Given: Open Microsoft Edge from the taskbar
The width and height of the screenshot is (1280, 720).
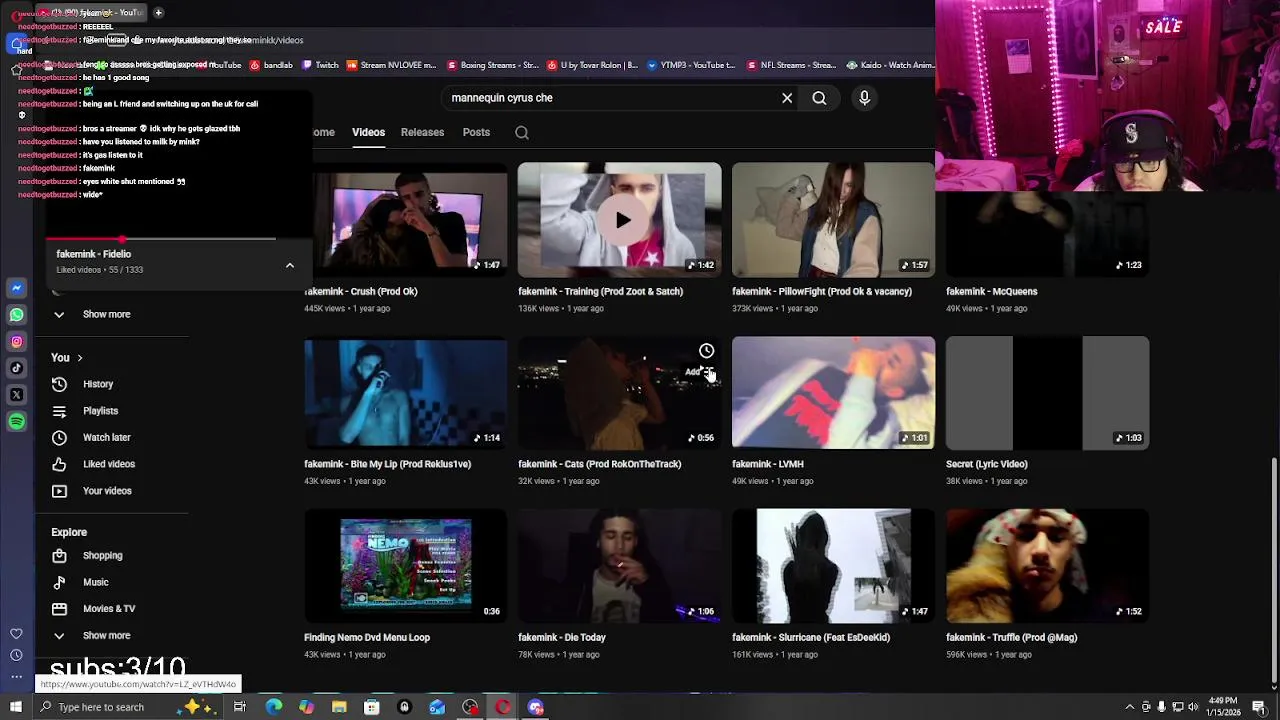Looking at the screenshot, I should tap(274, 707).
